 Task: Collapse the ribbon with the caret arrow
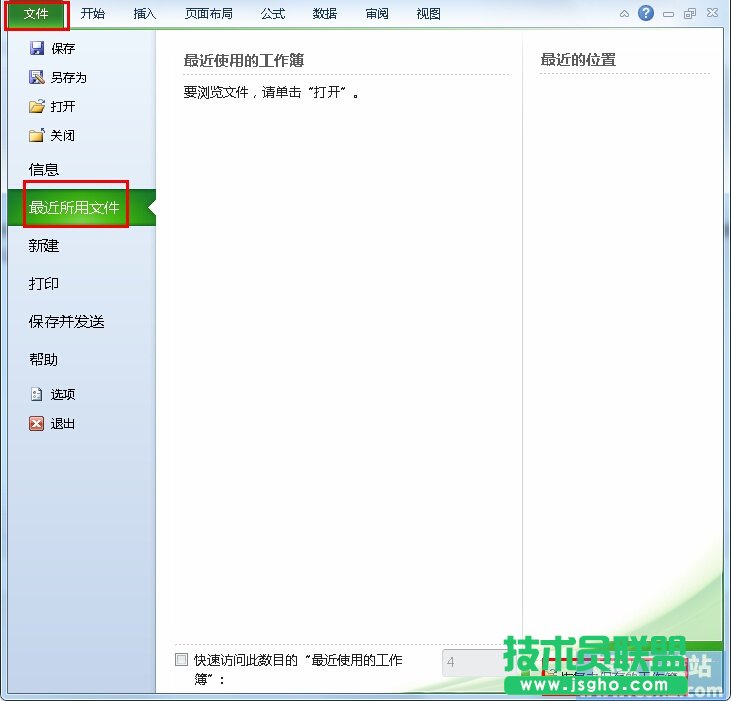point(624,14)
